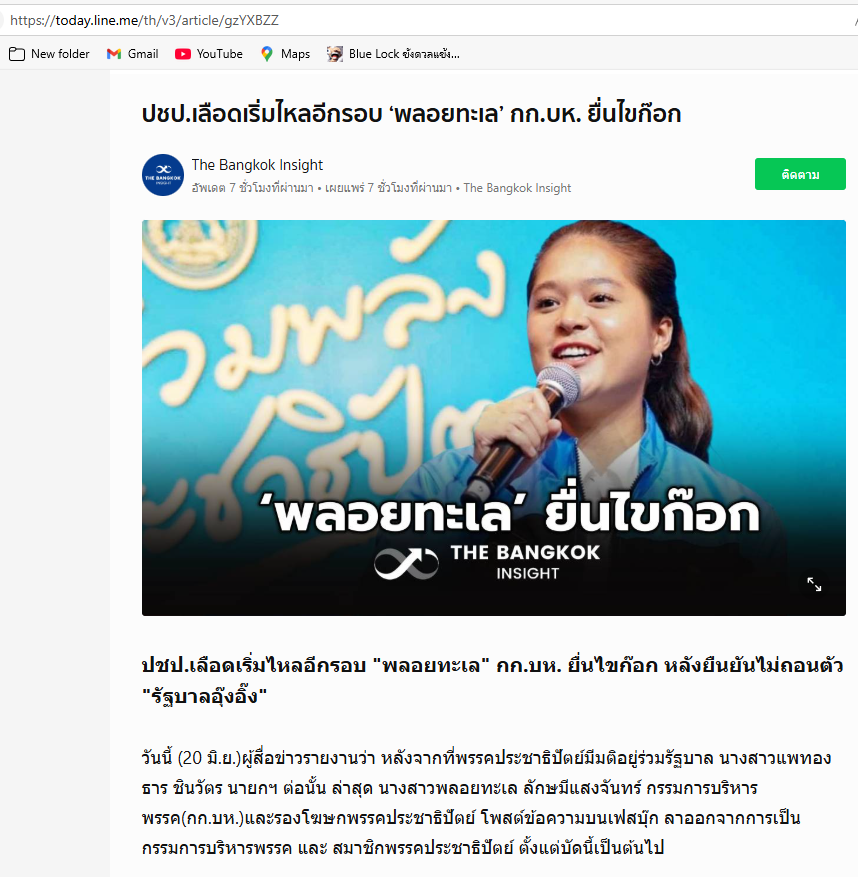Screen dimensions: 858x877
Task: Click The Bangkok Insight round logo
Action: (x=163, y=175)
